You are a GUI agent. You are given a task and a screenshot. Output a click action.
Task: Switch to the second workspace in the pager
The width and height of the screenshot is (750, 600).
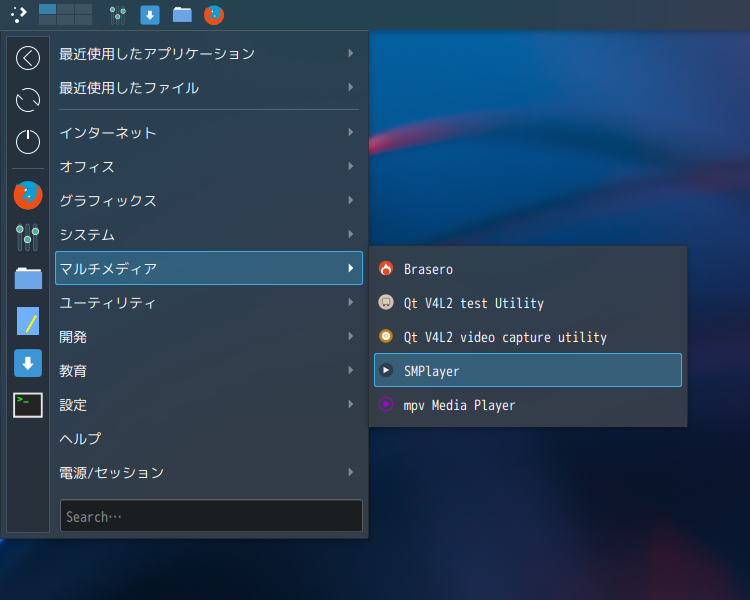point(66,9)
